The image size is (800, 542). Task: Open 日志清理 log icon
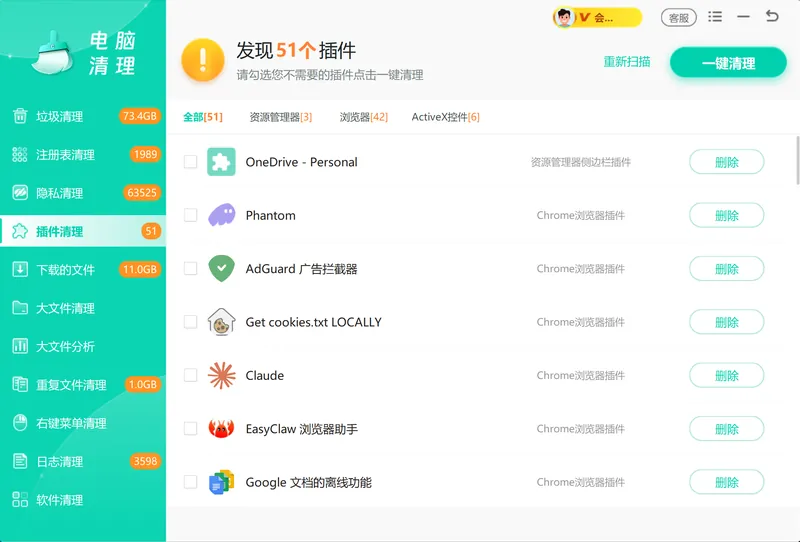pos(20,461)
